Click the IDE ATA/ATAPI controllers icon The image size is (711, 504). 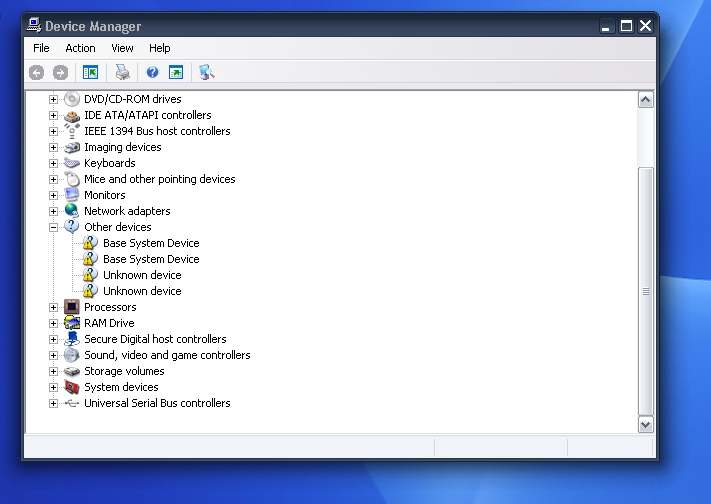point(72,115)
